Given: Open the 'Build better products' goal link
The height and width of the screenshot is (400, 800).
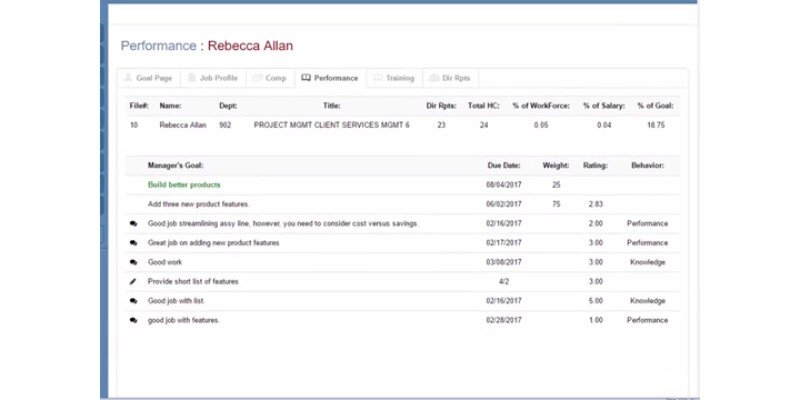Looking at the screenshot, I should pyautogui.click(x=184, y=185).
